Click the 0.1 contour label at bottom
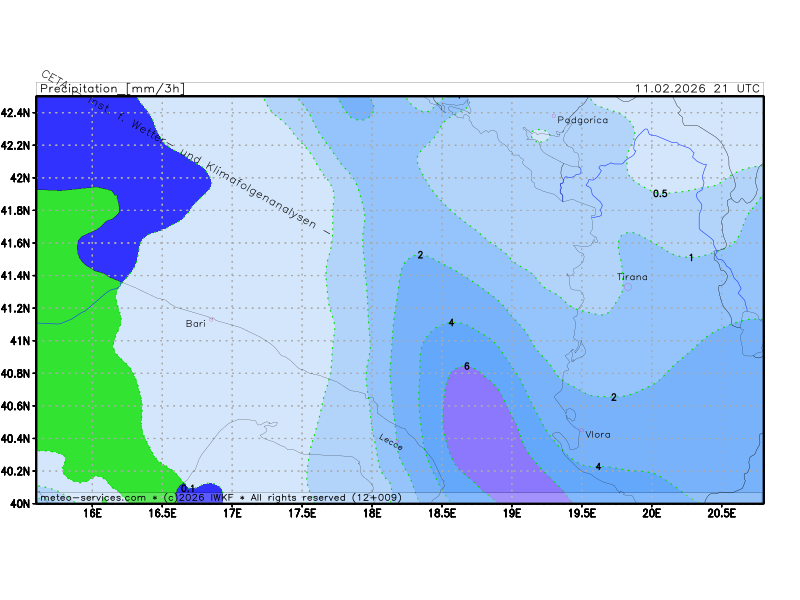This screenshot has height=600, width=800. pos(188,489)
